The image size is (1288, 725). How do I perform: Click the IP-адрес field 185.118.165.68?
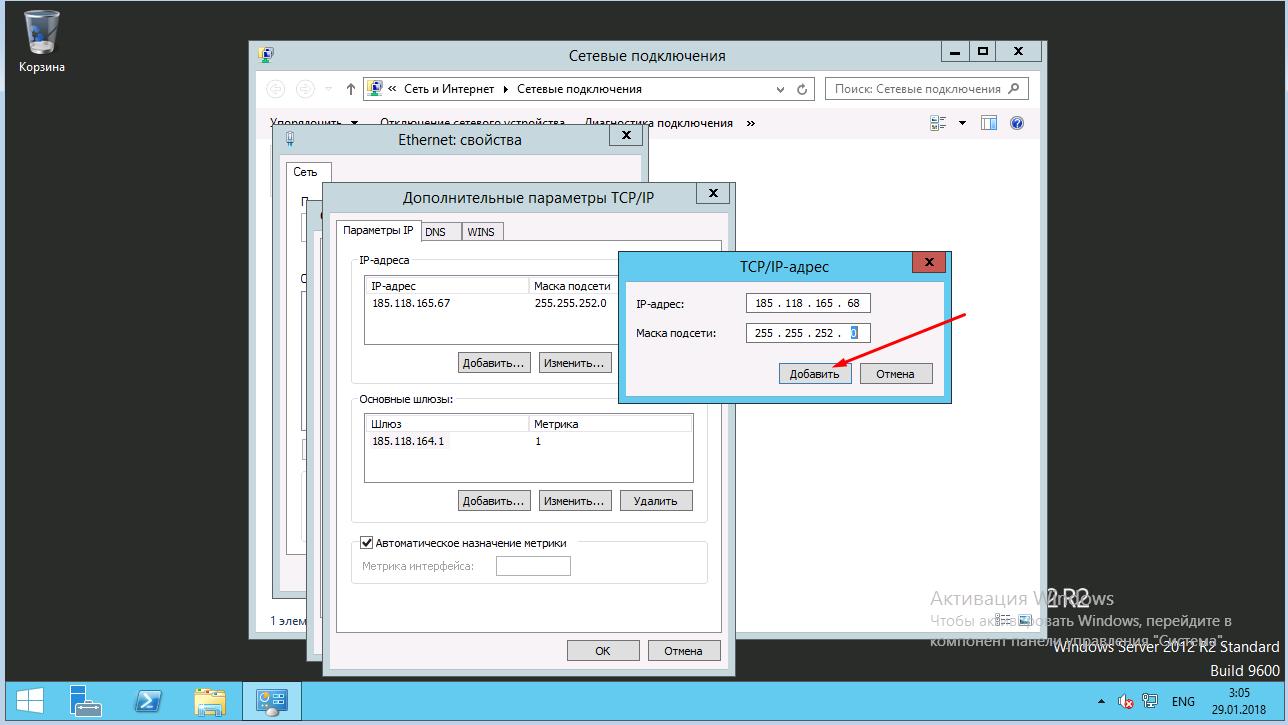pyautogui.click(x=808, y=303)
